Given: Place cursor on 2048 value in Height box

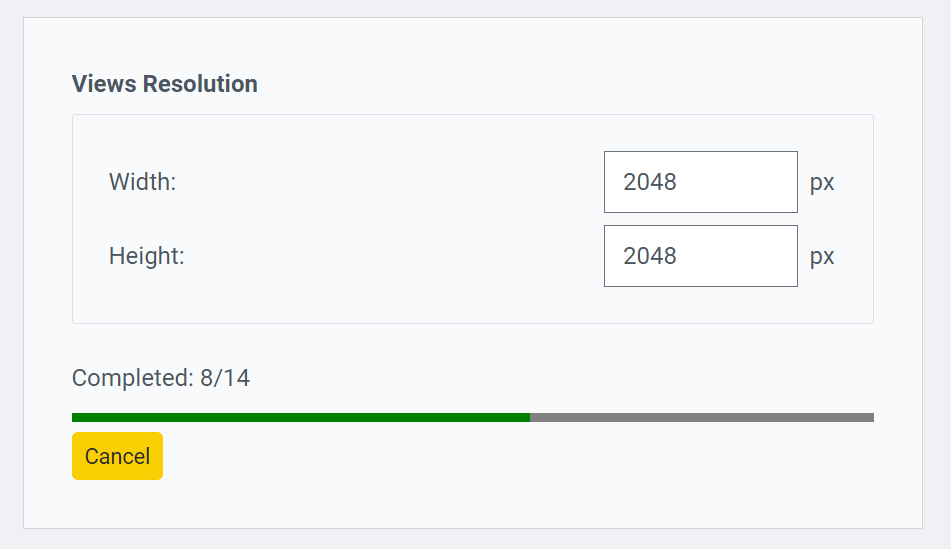Looking at the screenshot, I should click(x=650, y=256).
